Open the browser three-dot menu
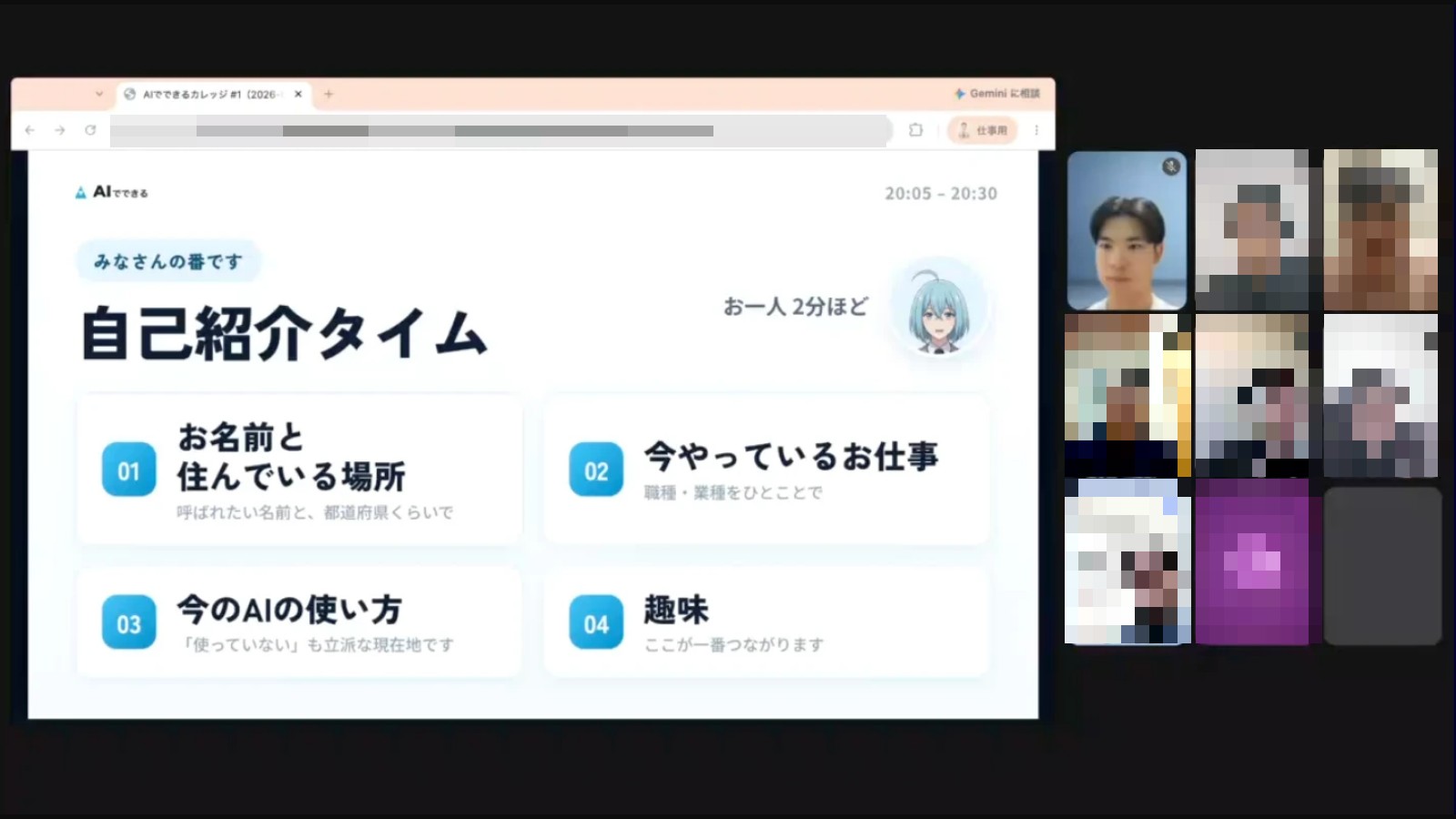This screenshot has height=819, width=1456. 1036,130
